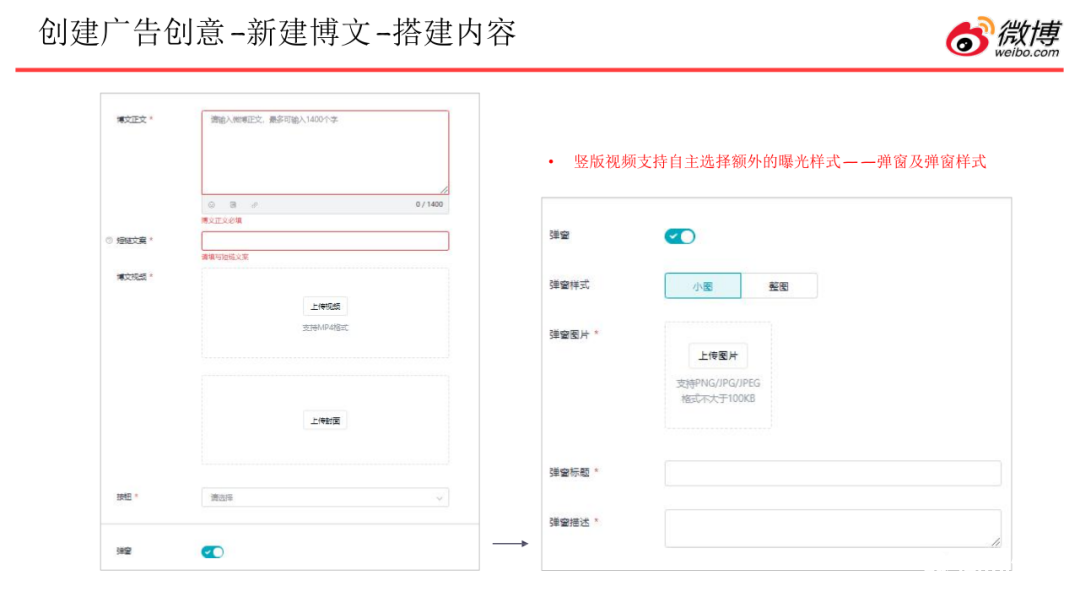Click the emoji icon below the post text
Screen dimensions: 1080x608
tap(212, 204)
